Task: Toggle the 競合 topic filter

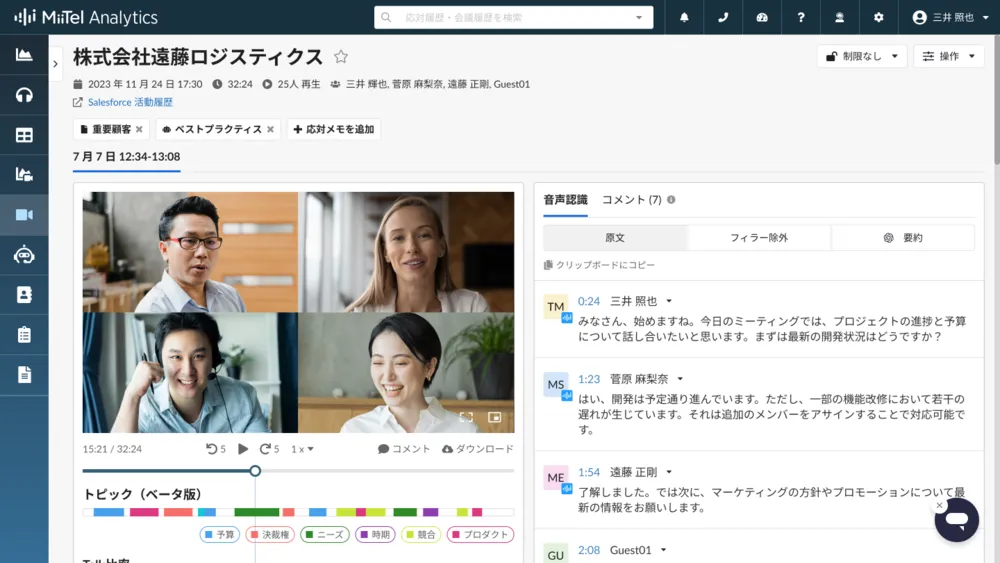Action: tap(421, 535)
